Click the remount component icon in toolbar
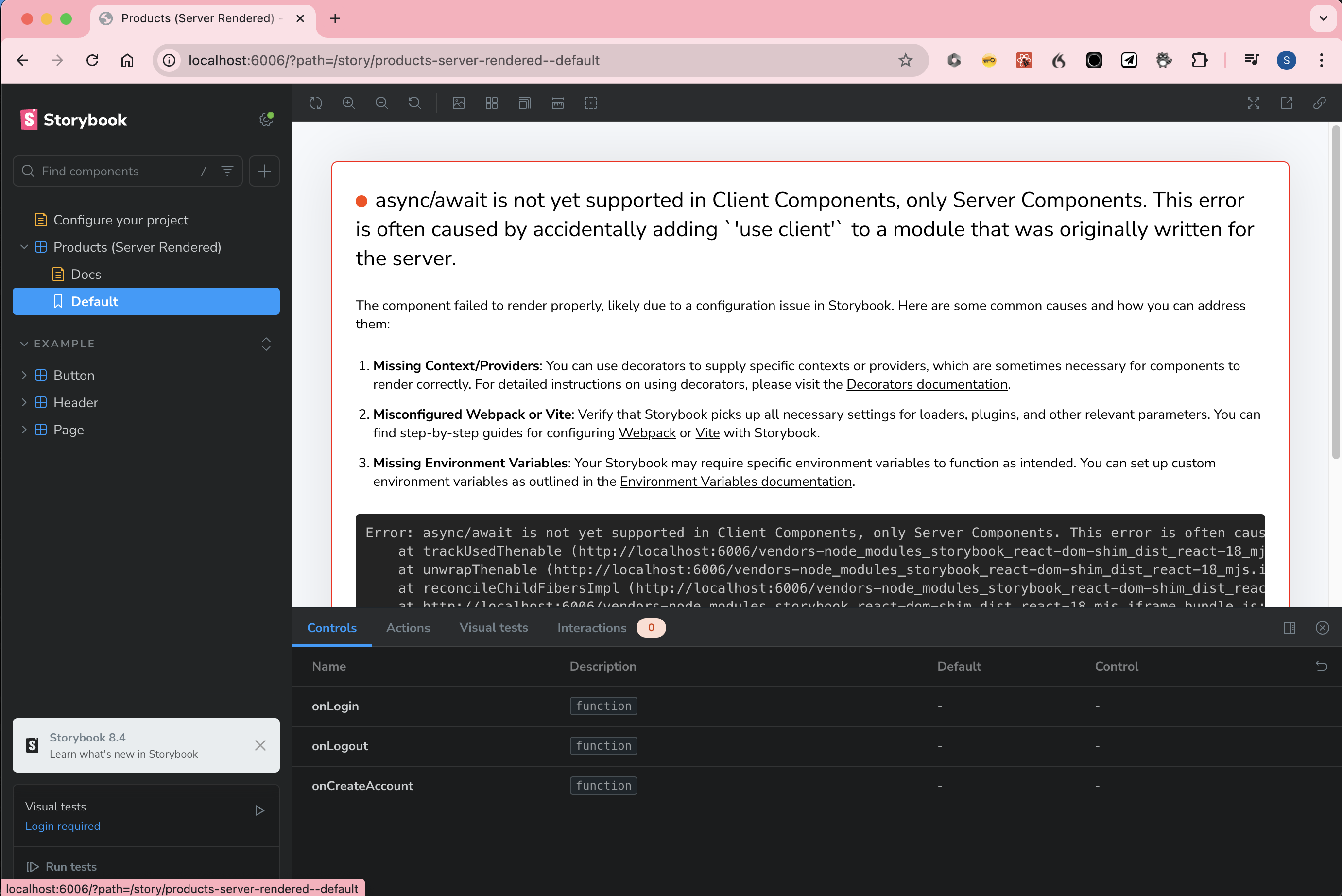Screen dimensions: 1342x896 tap(316, 103)
